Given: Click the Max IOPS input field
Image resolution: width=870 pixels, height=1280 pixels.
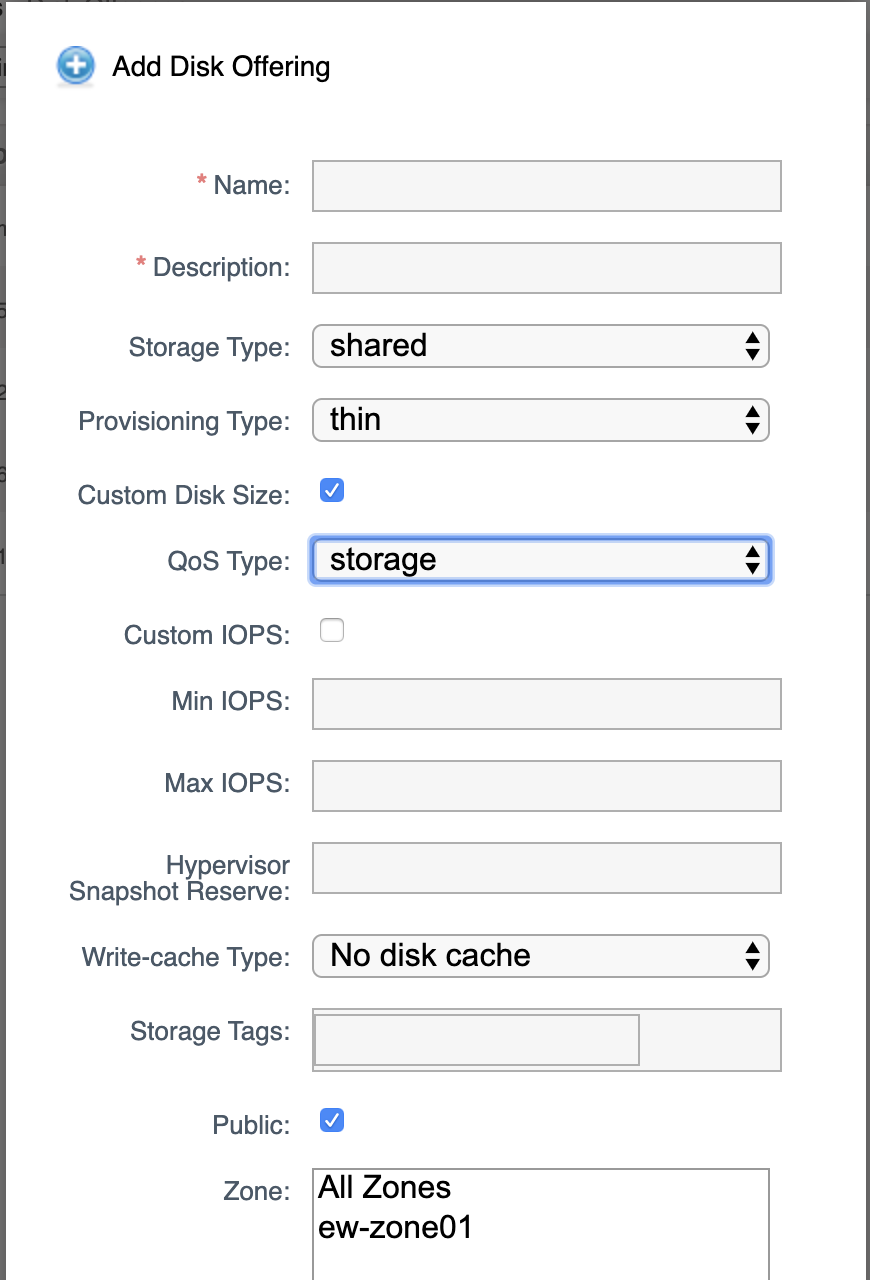Looking at the screenshot, I should (546, 786).
